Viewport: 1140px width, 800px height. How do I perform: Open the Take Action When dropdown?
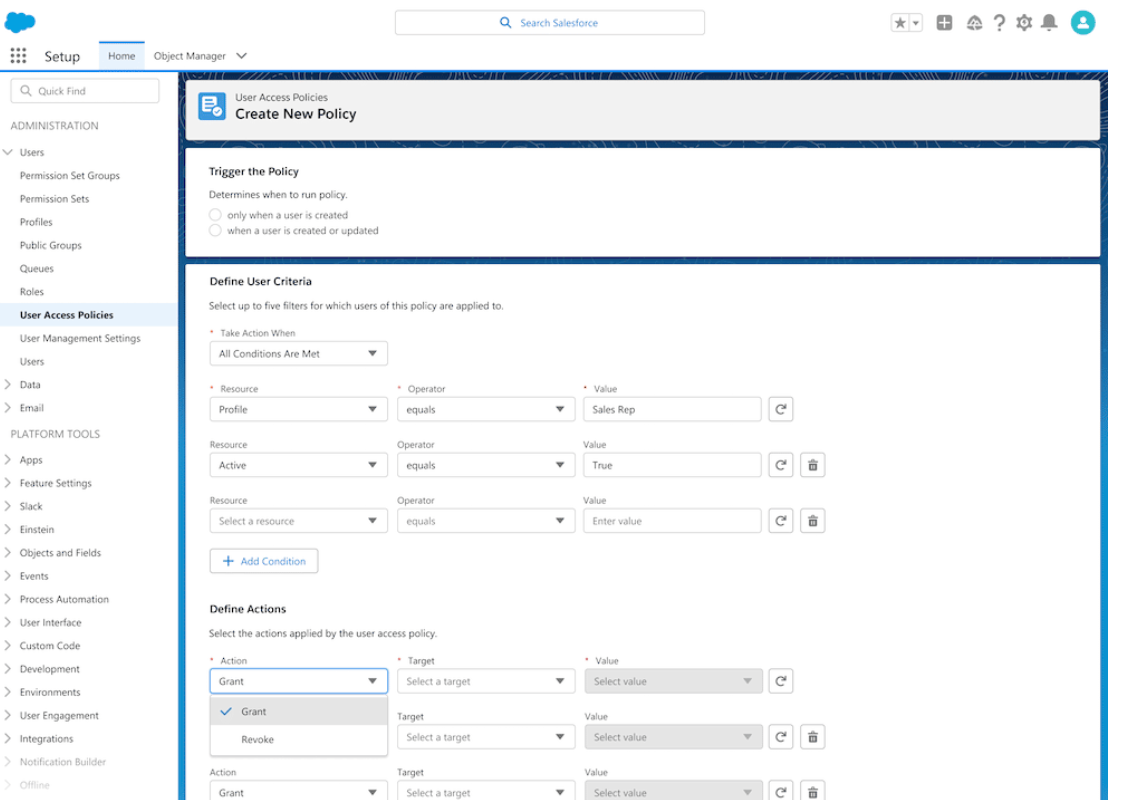point(299,353)
